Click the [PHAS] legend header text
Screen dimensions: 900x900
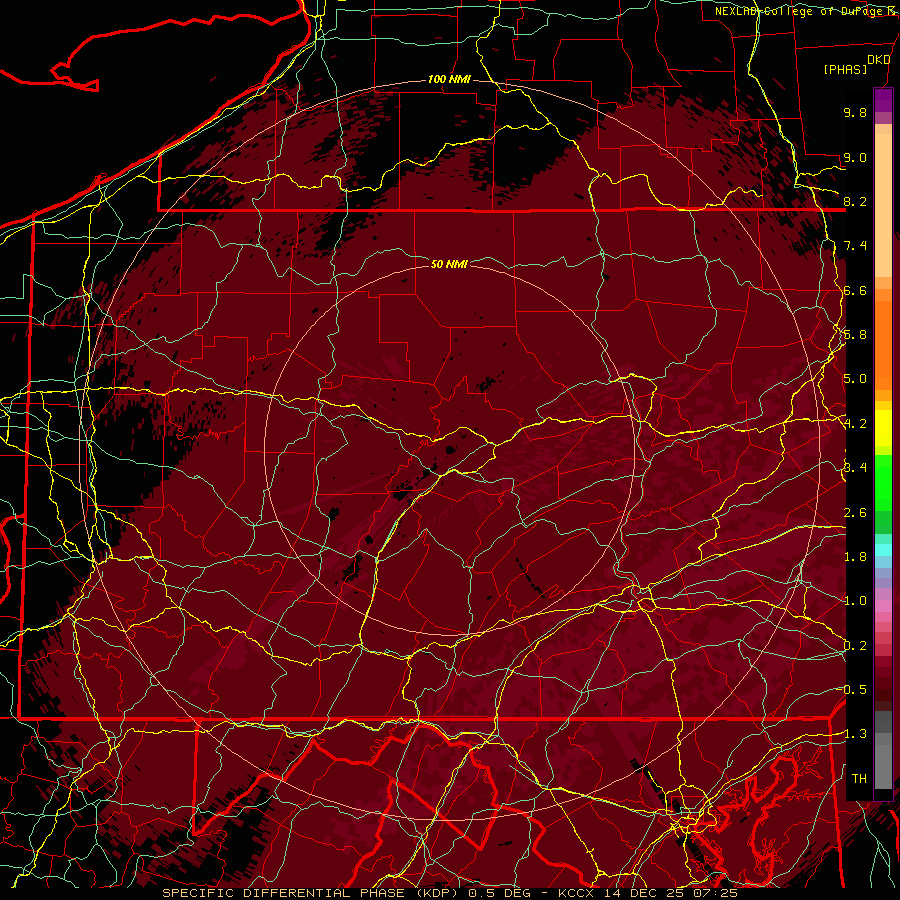tap(845, 70)
